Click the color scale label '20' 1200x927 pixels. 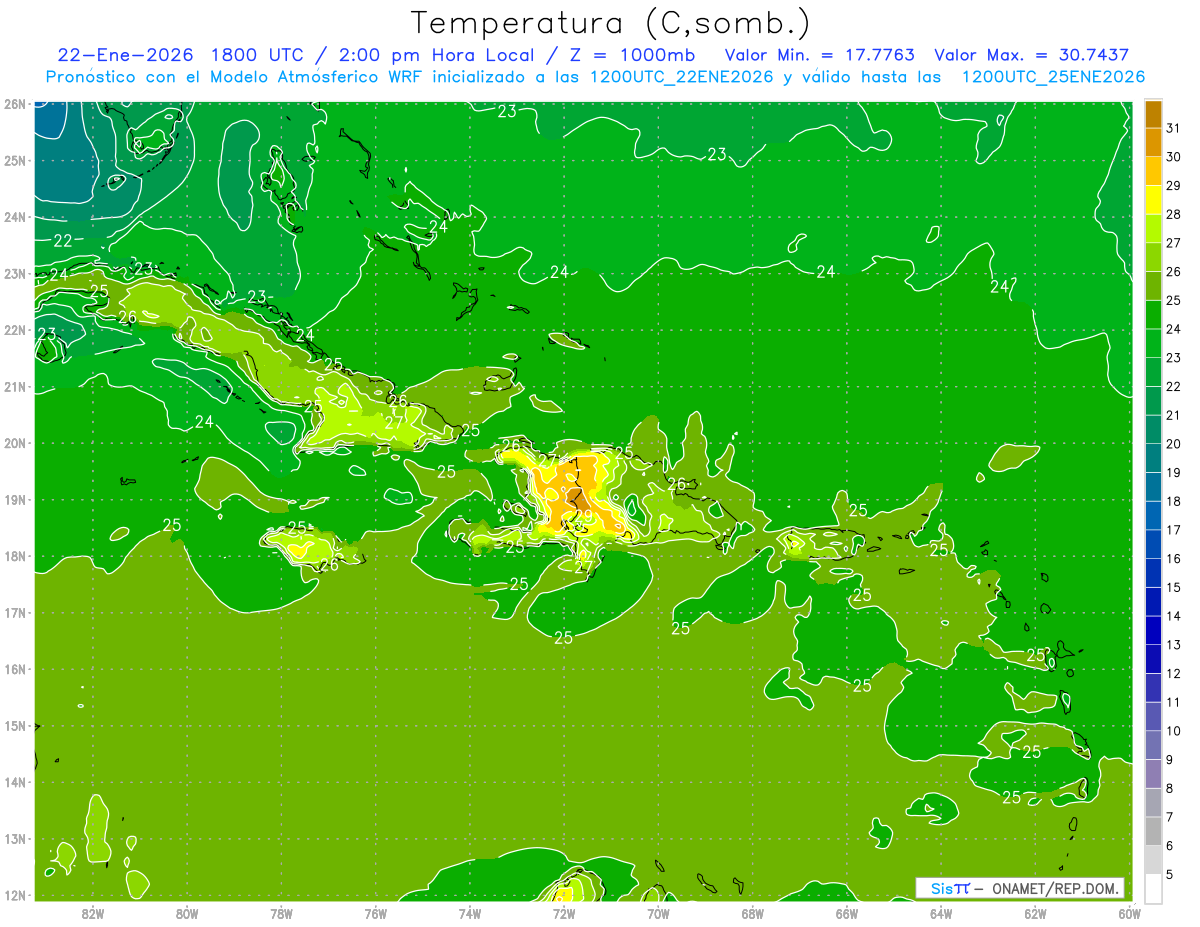[1174, 444]
